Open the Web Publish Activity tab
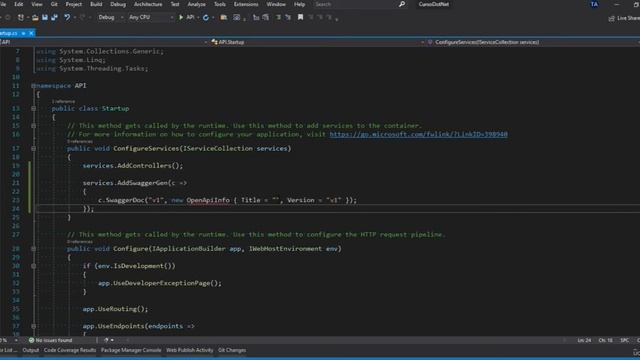The height and width of the screenshot is (360, 640). (189, 350)
